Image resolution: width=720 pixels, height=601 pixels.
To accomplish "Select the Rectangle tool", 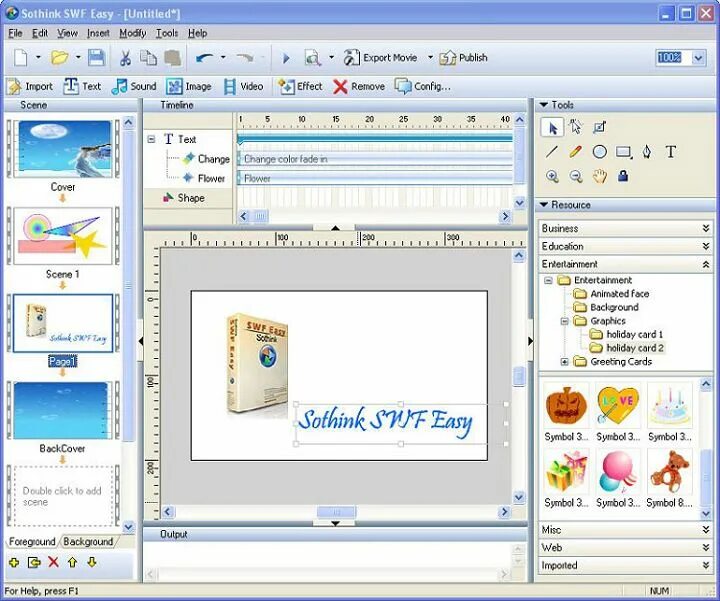I will pyautogui.click(x=623, y=152).
